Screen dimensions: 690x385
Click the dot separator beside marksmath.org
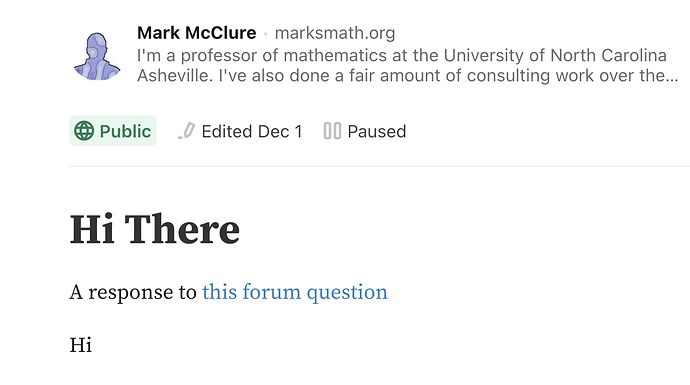pyautogui.click(x=266, y=33)
